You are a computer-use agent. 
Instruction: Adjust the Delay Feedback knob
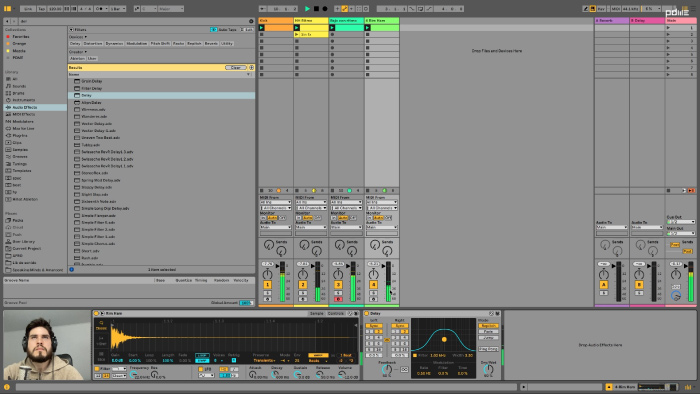(x=387, y=369)
